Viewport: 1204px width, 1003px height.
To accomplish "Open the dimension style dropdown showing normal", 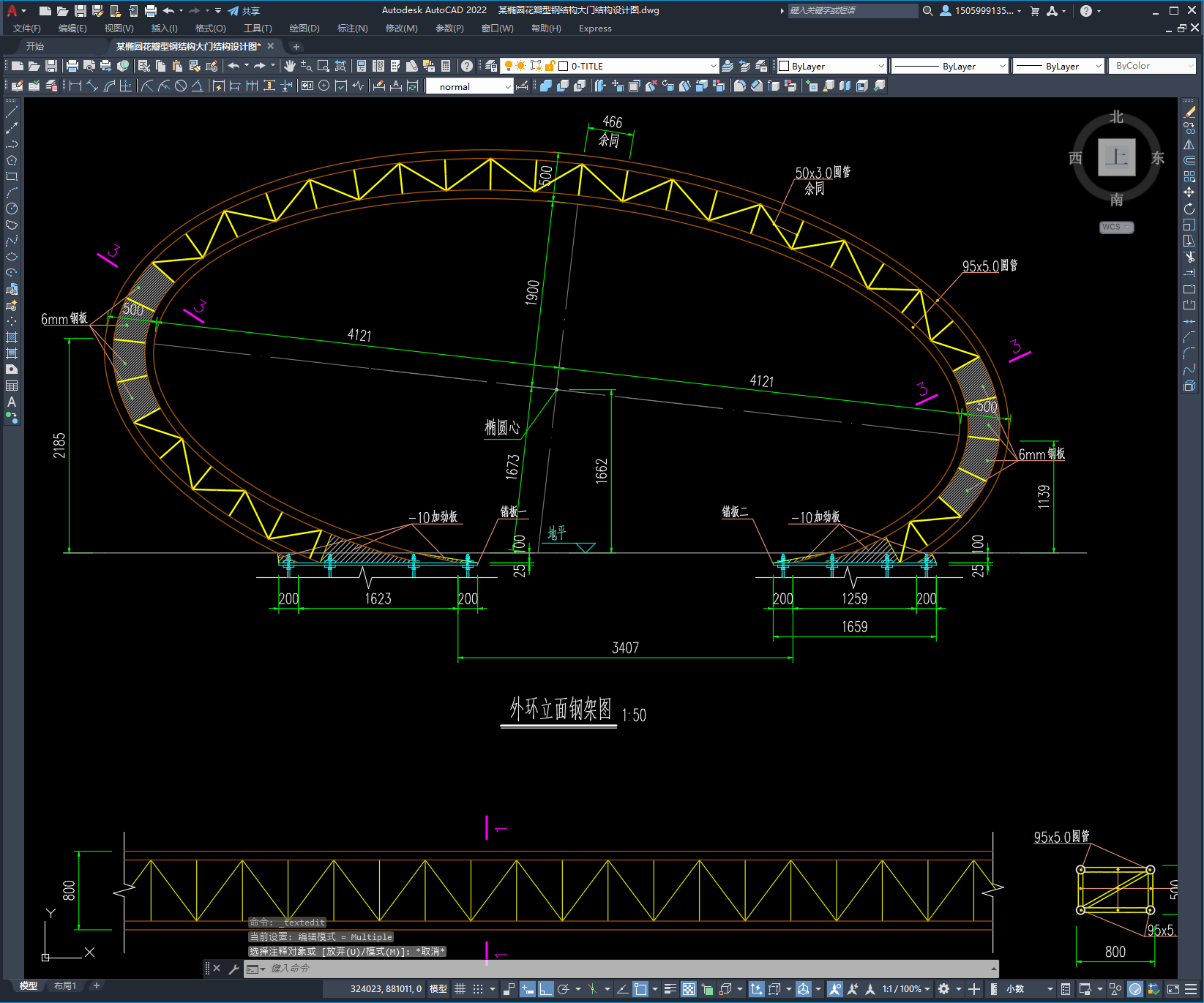I will point(469,86).
